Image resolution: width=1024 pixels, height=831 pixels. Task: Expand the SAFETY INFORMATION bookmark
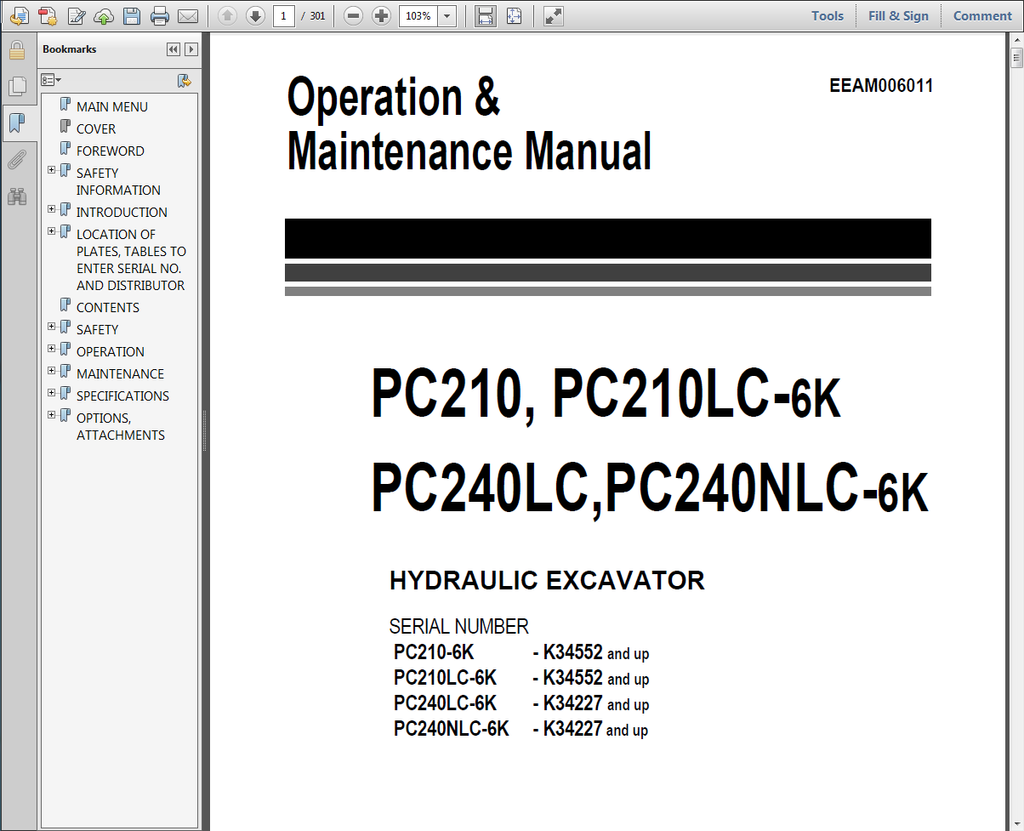click(52, 170)
